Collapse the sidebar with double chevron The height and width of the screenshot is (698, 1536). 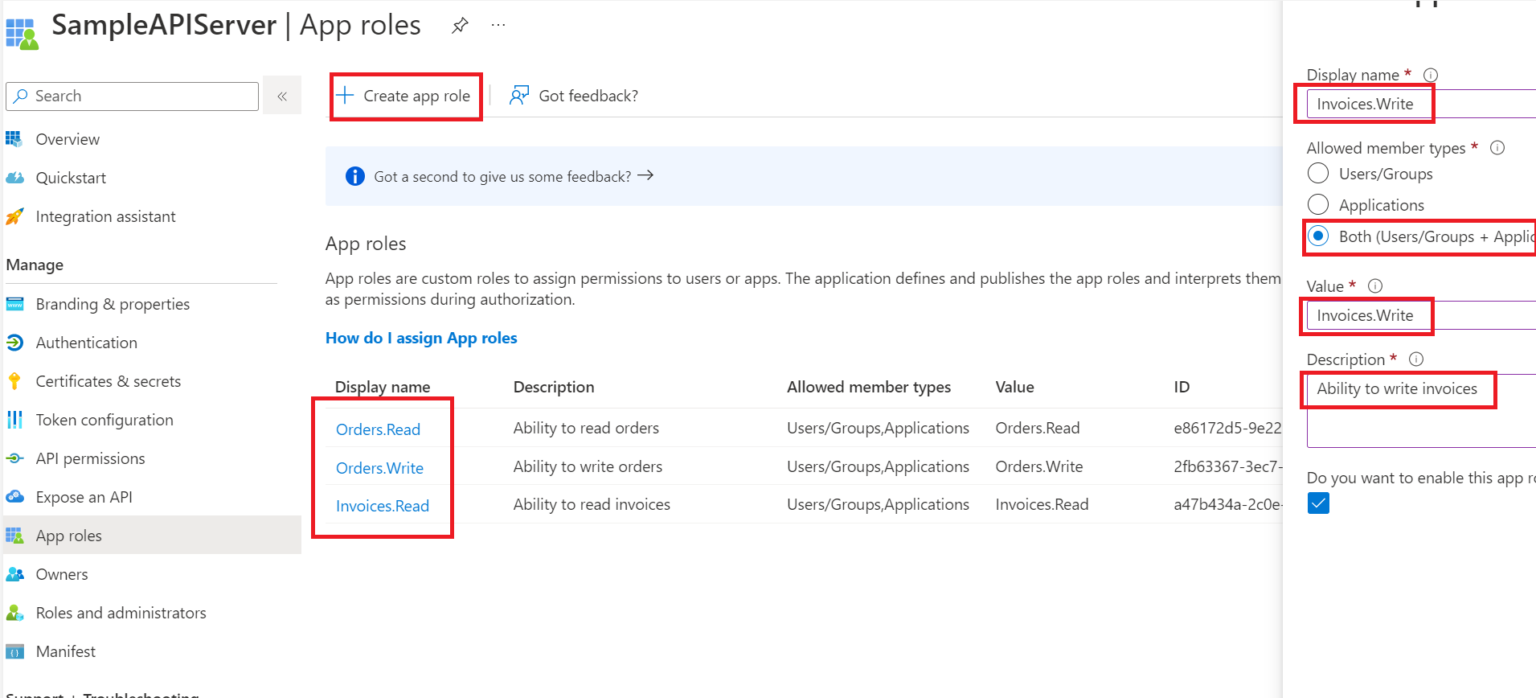tap(282, 96)
